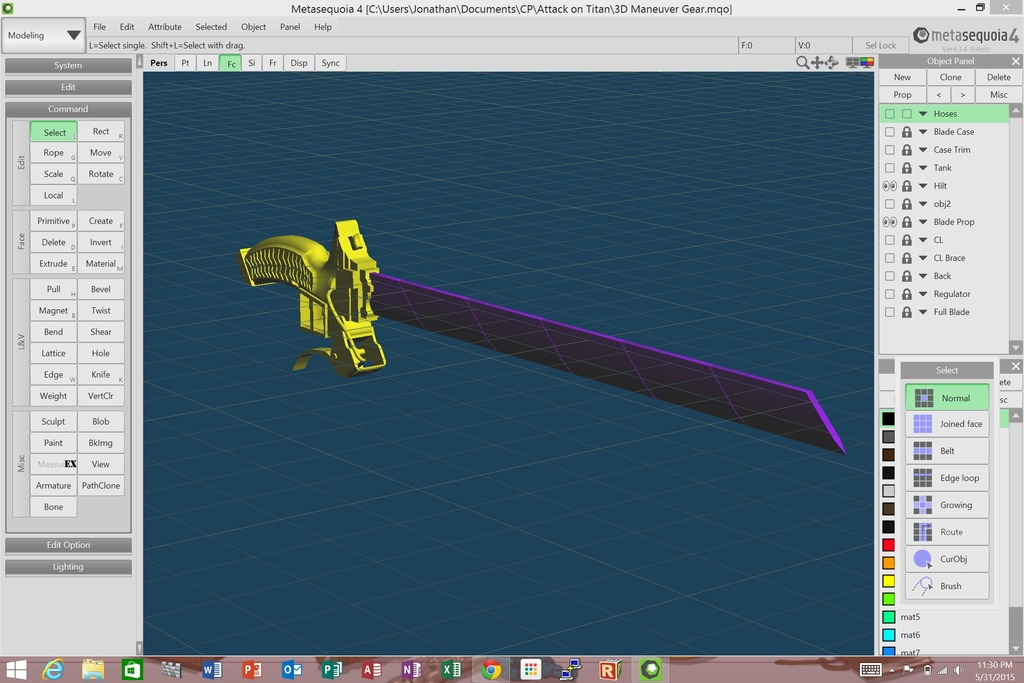Clone the selected object
The width and height of the screenshot is (1024, 683).
pos(950,76)
